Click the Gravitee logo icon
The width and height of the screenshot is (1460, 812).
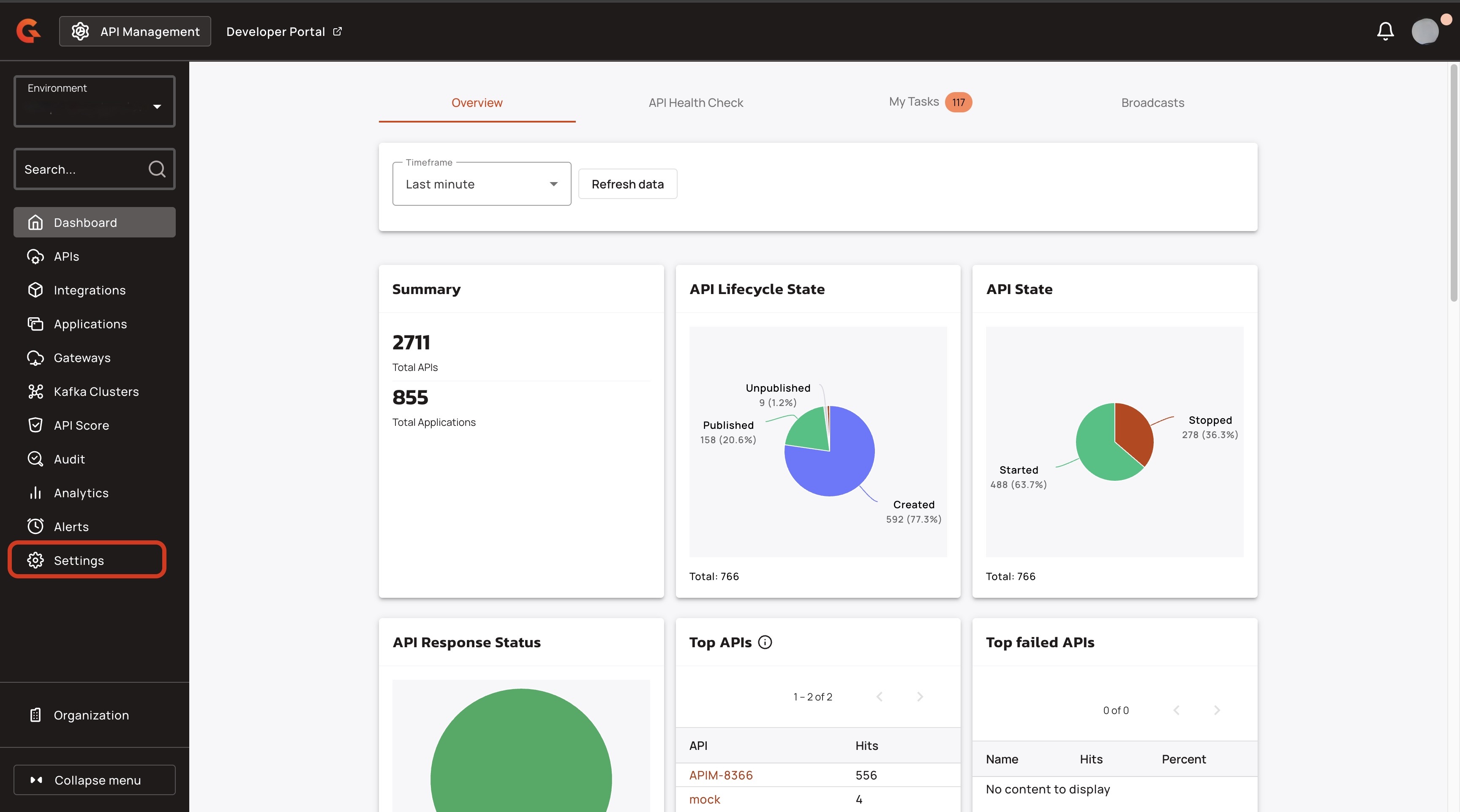(28, 30)
